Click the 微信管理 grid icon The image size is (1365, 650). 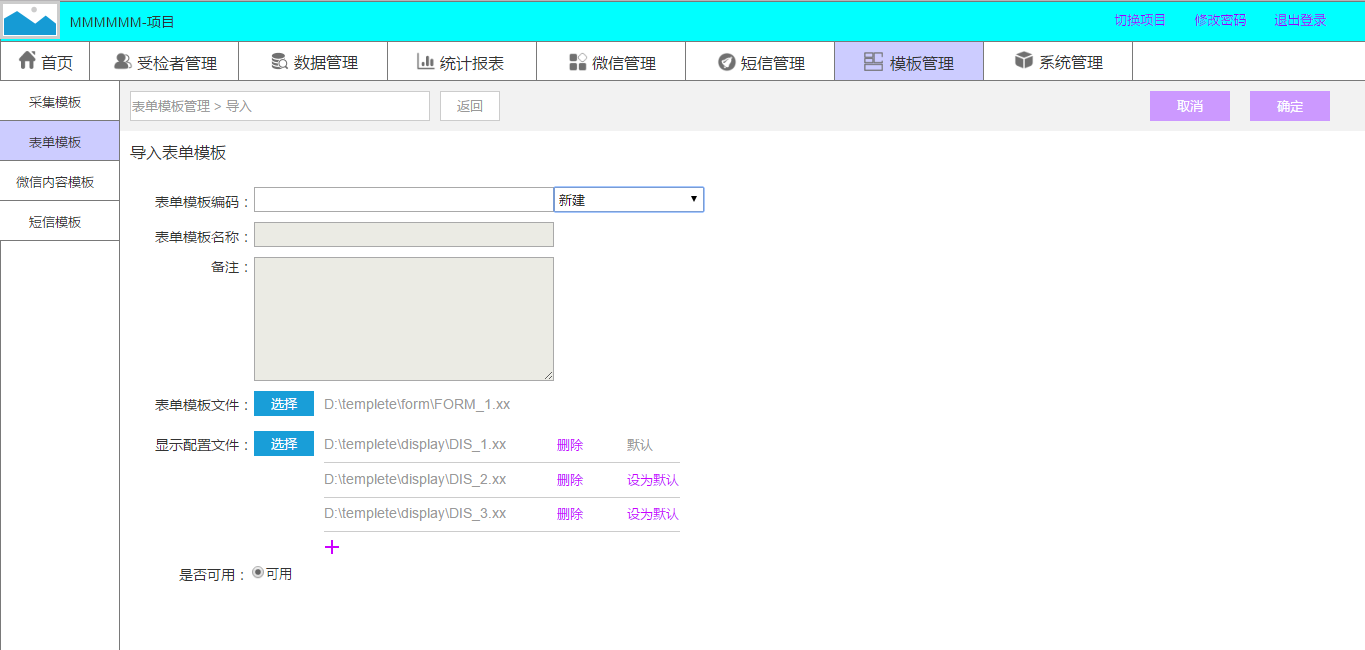[x=577, y=62]
